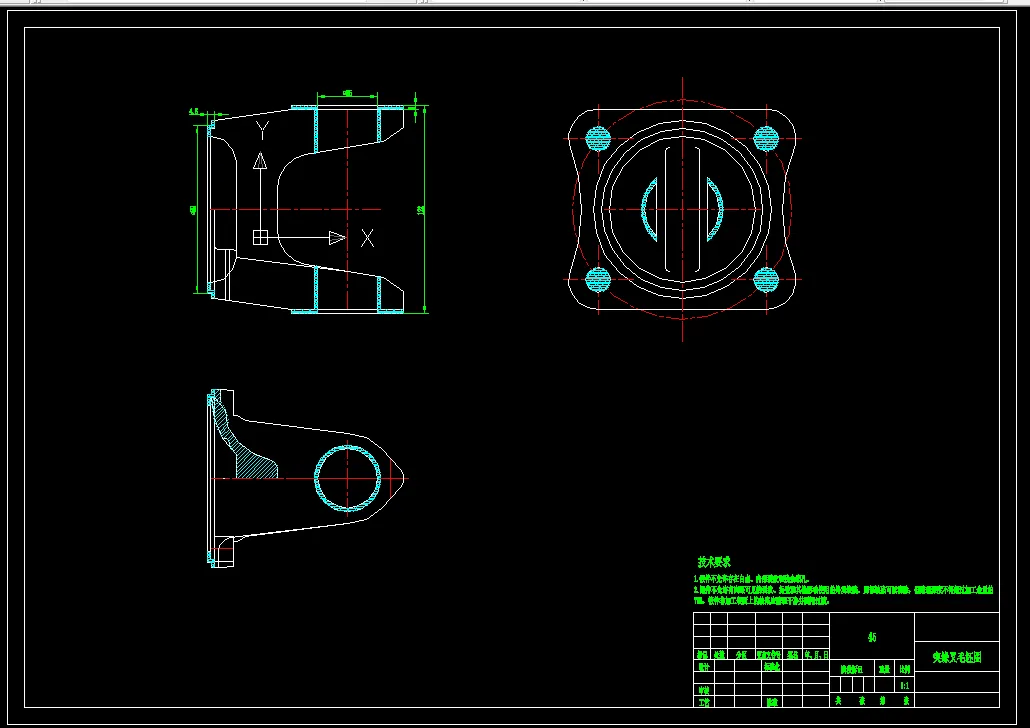Select the 'Y' axis label
The height and width of the screenshot is (728, 1030).
261,130
